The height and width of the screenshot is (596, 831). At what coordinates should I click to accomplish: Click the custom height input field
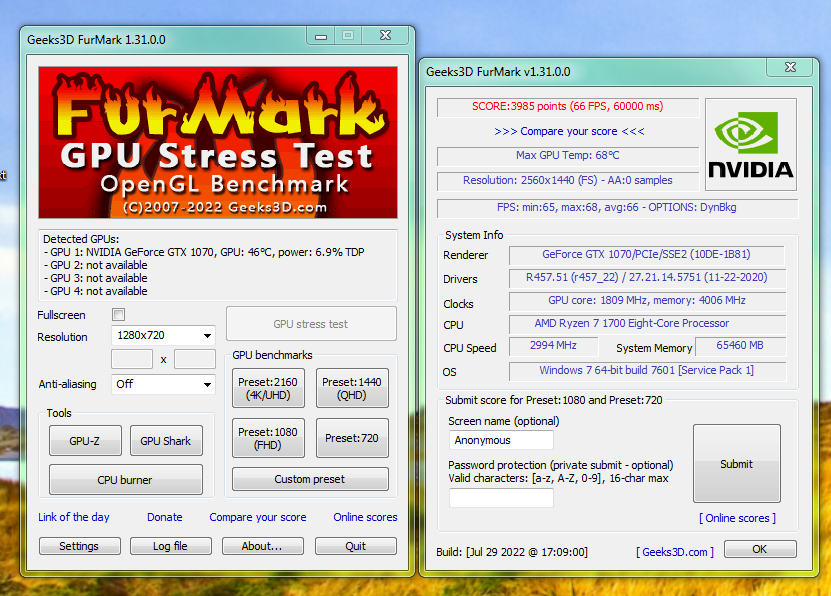pos(195,359)
